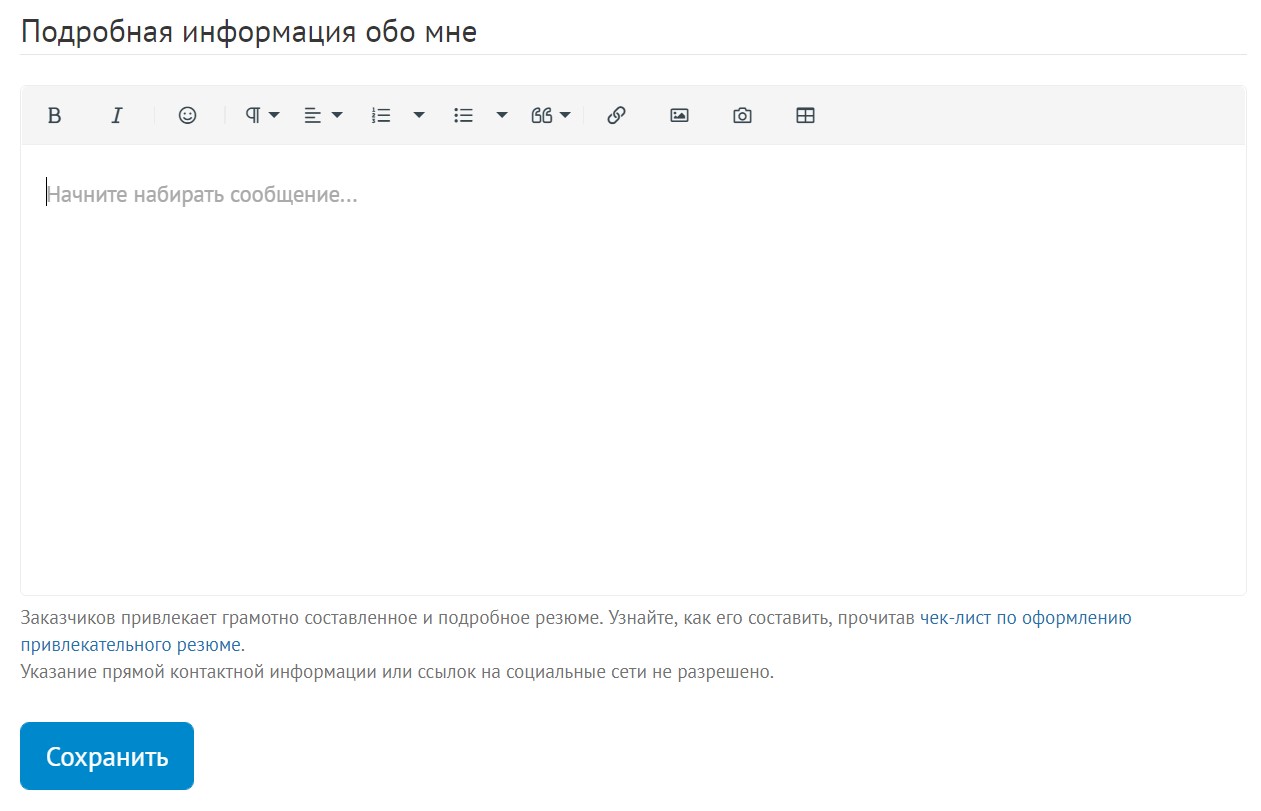This screenshot has width=1261, height=811.
Task: Click the camera icon in the toolbar
Action: tap(742, 115)
